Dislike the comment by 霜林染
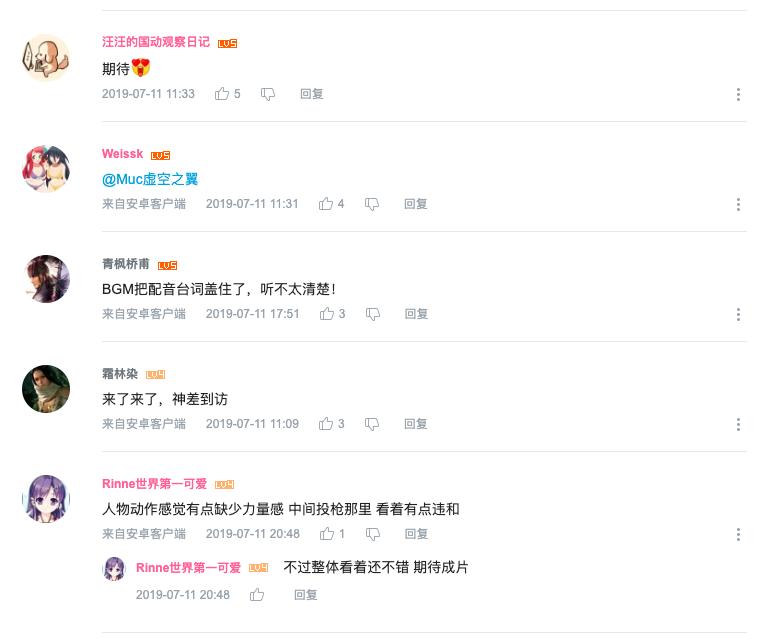 [372, 424]
